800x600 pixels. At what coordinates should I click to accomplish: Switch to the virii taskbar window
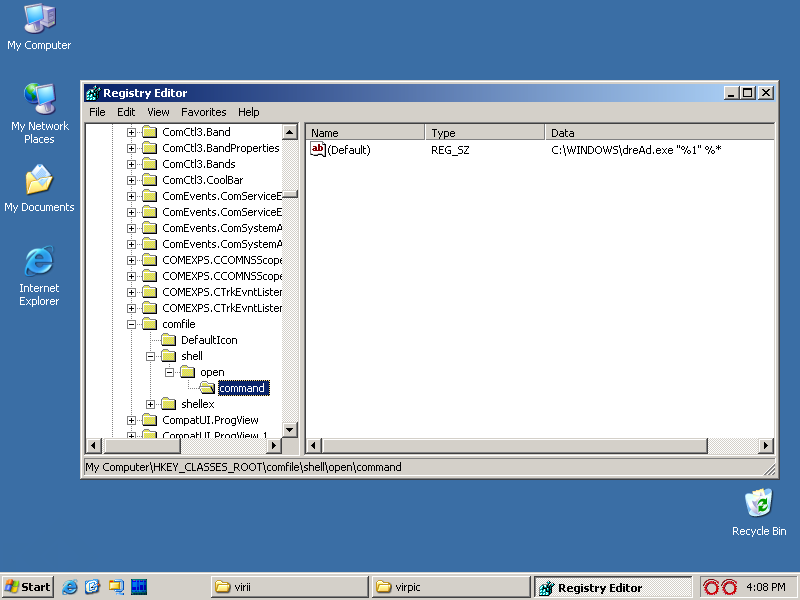pos(289,587)
